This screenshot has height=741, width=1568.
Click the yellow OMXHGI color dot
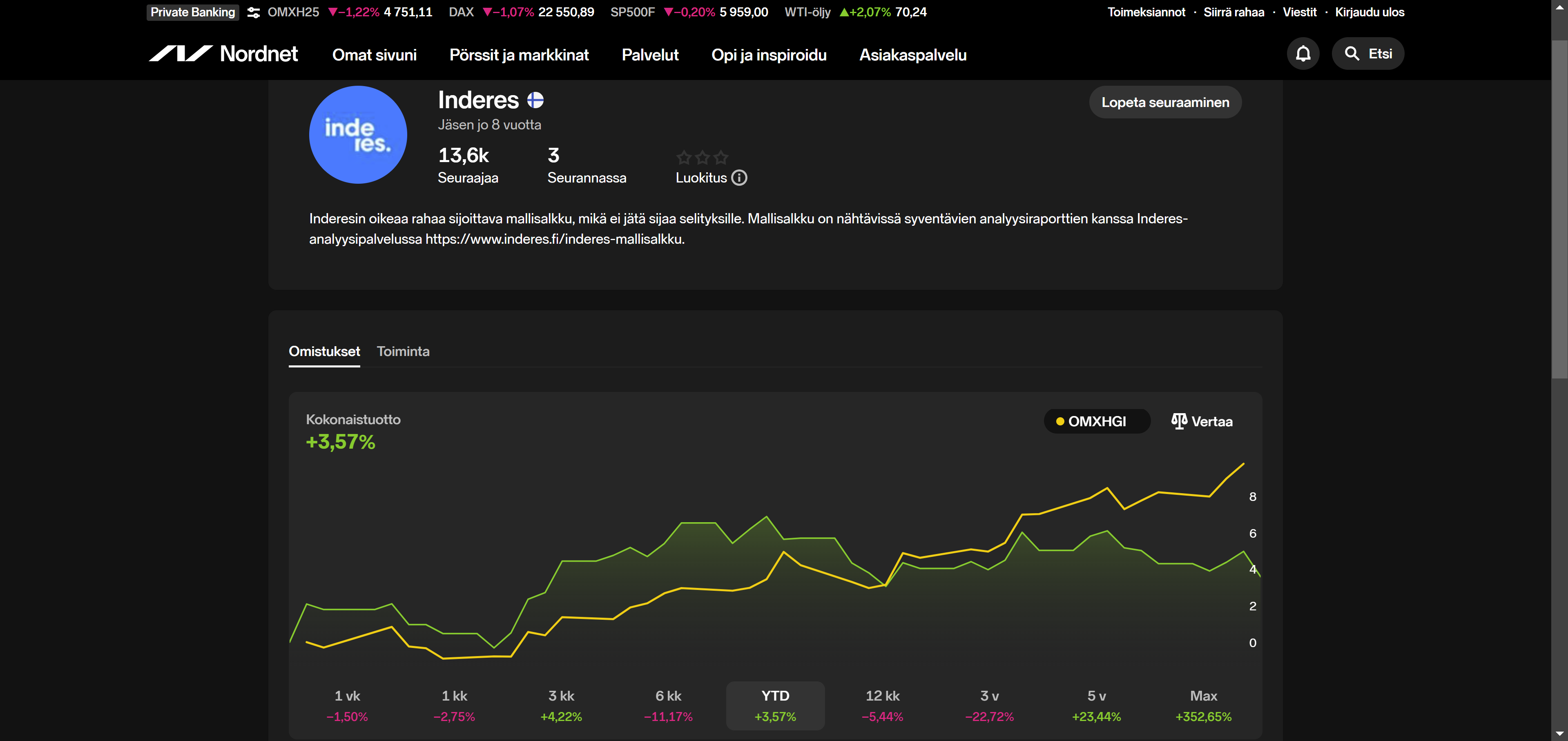click(1060, 422)
